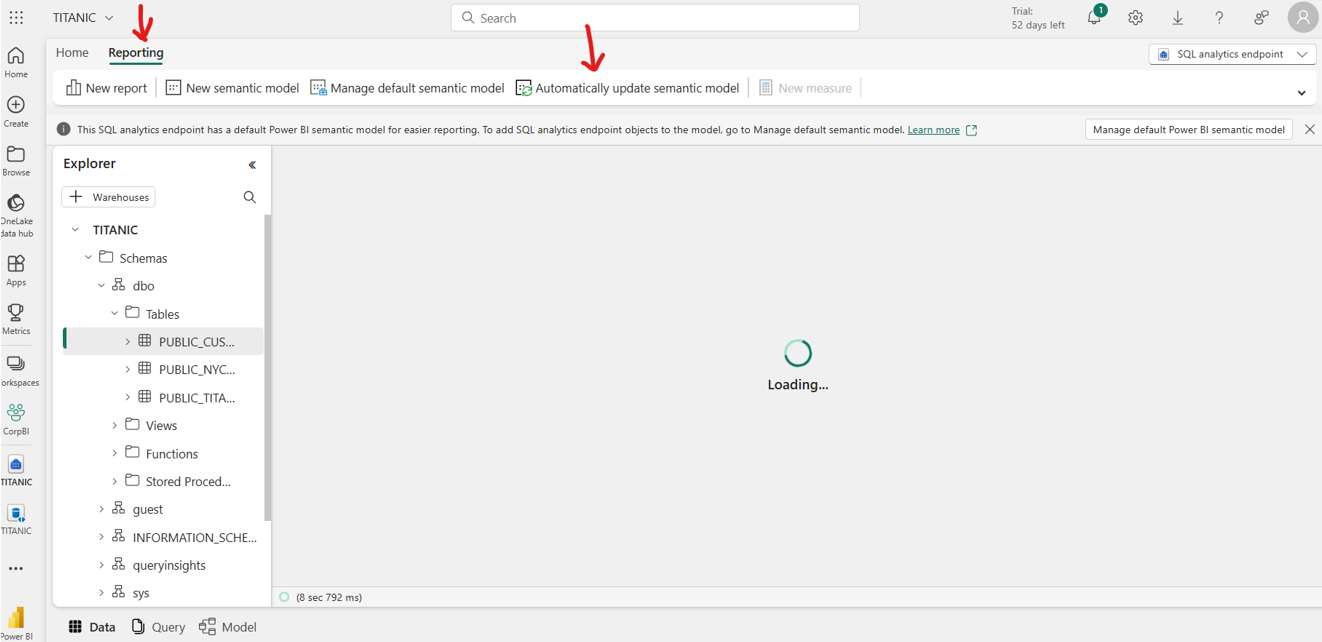Click Manage default Power BI semantic model button
The width and height of the screenshot is (1322, 642).
1188,129
